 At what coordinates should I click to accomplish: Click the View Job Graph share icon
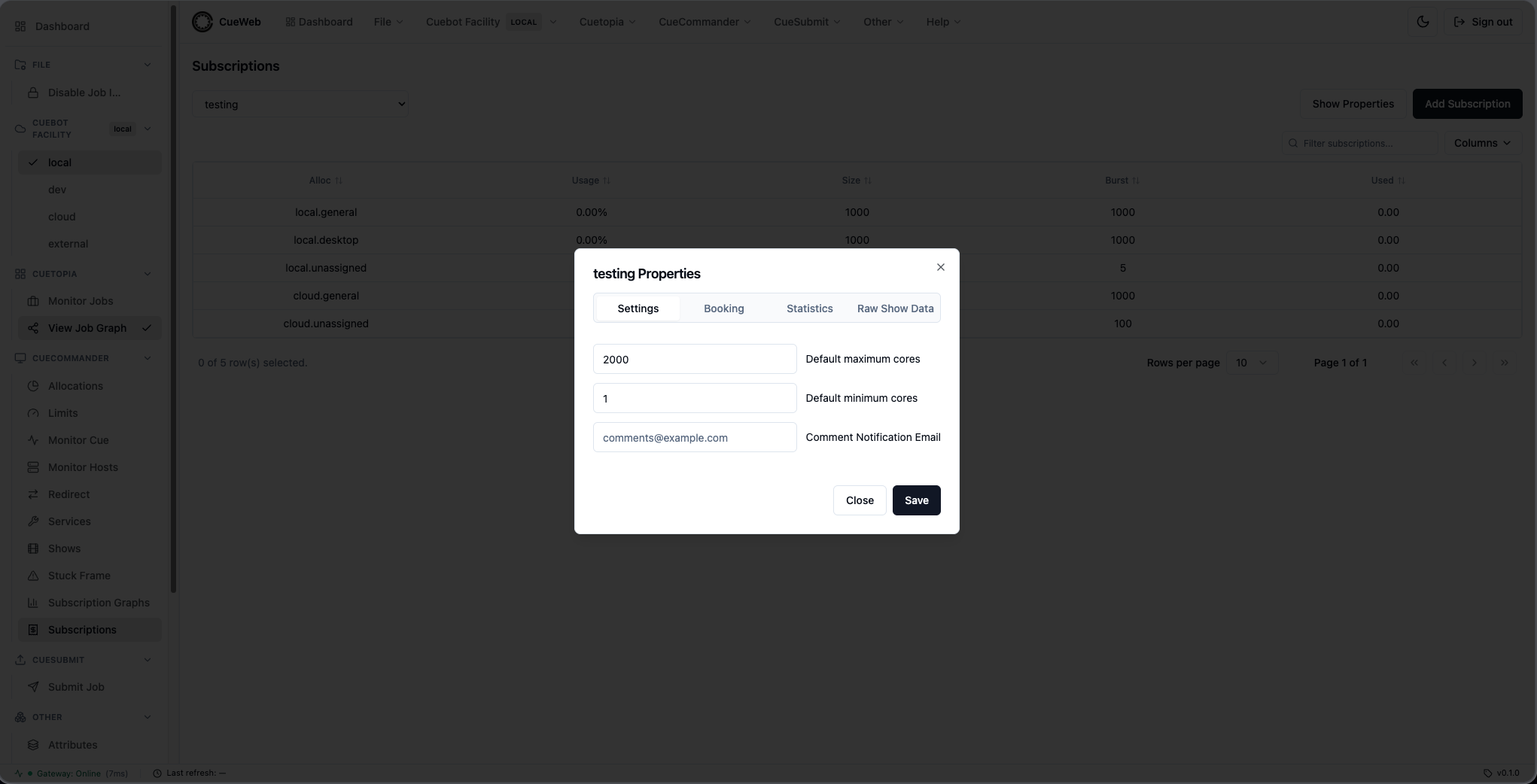33,328
